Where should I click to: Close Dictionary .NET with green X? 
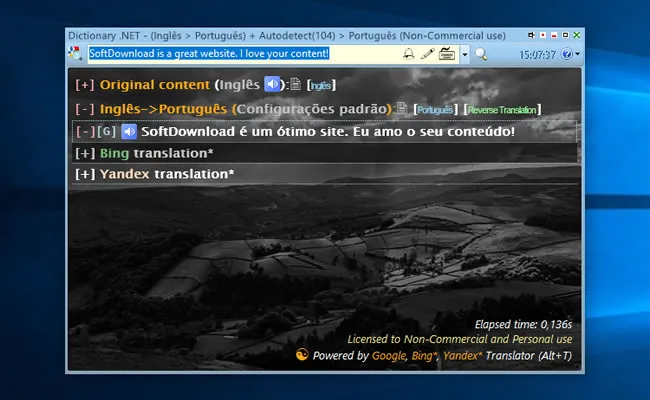point(577,35)
